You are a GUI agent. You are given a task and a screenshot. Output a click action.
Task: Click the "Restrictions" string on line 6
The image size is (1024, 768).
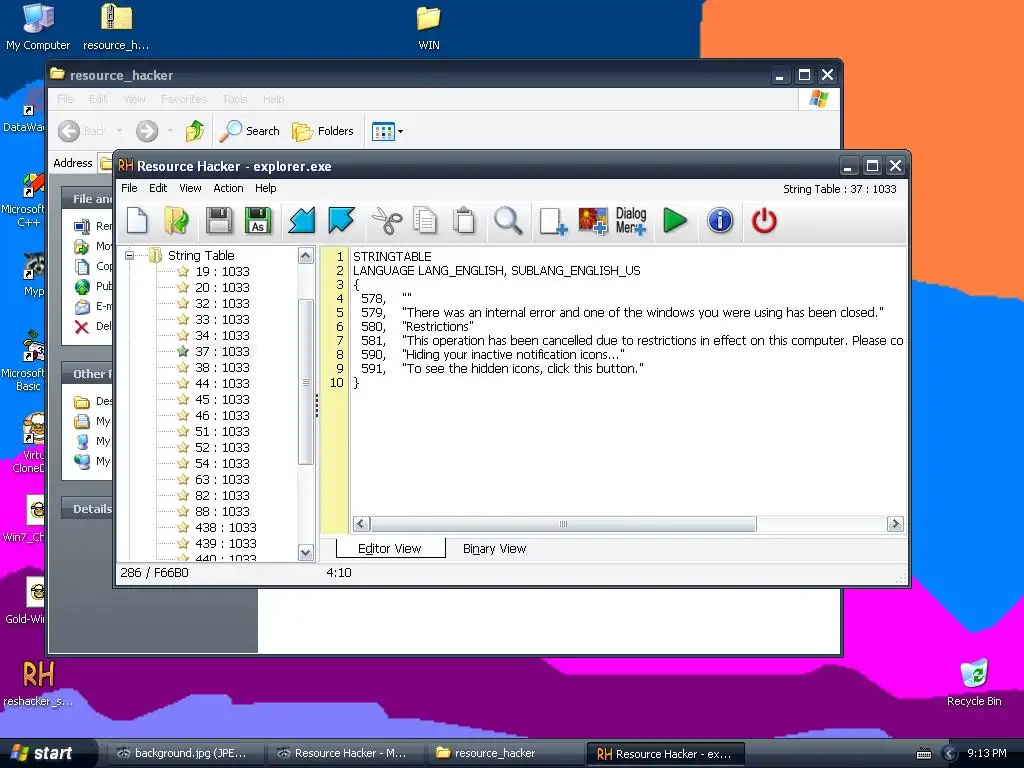[438, 327]
